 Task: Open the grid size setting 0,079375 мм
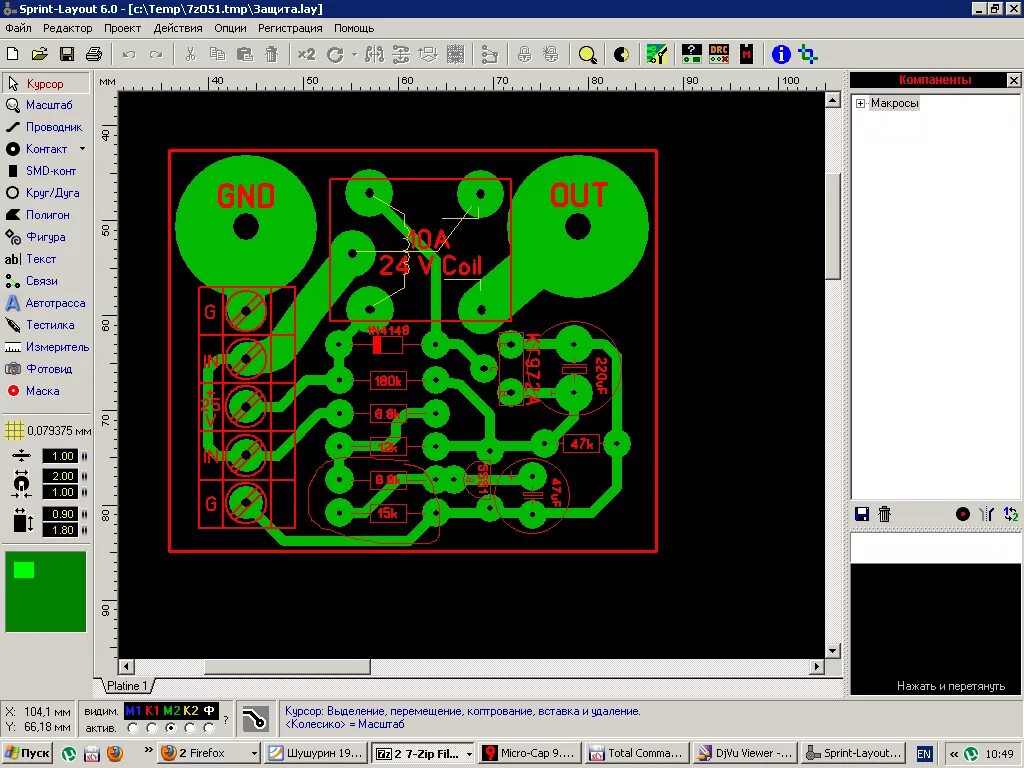pyautogui.click(x=47, y=431)
